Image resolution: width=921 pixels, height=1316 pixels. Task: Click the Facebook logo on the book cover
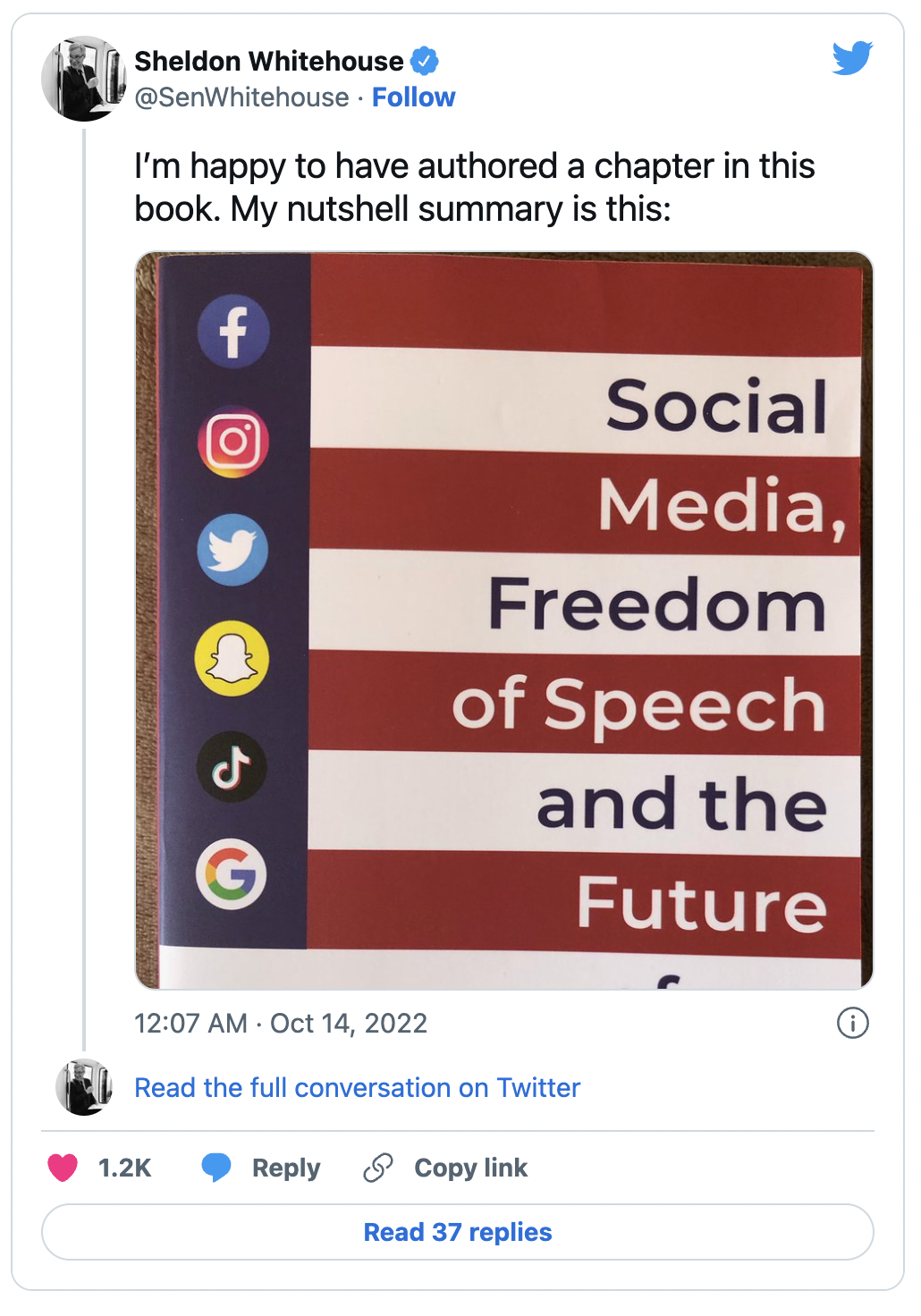pyautogui.click(x=233, y=332)
